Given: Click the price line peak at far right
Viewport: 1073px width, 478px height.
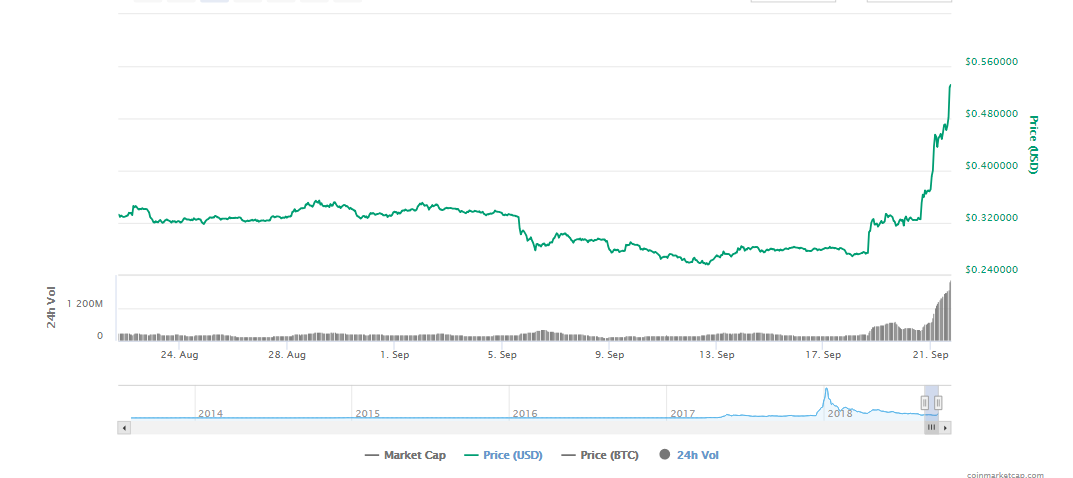Looking at the screenshot, I should click(x=949, y=87).
